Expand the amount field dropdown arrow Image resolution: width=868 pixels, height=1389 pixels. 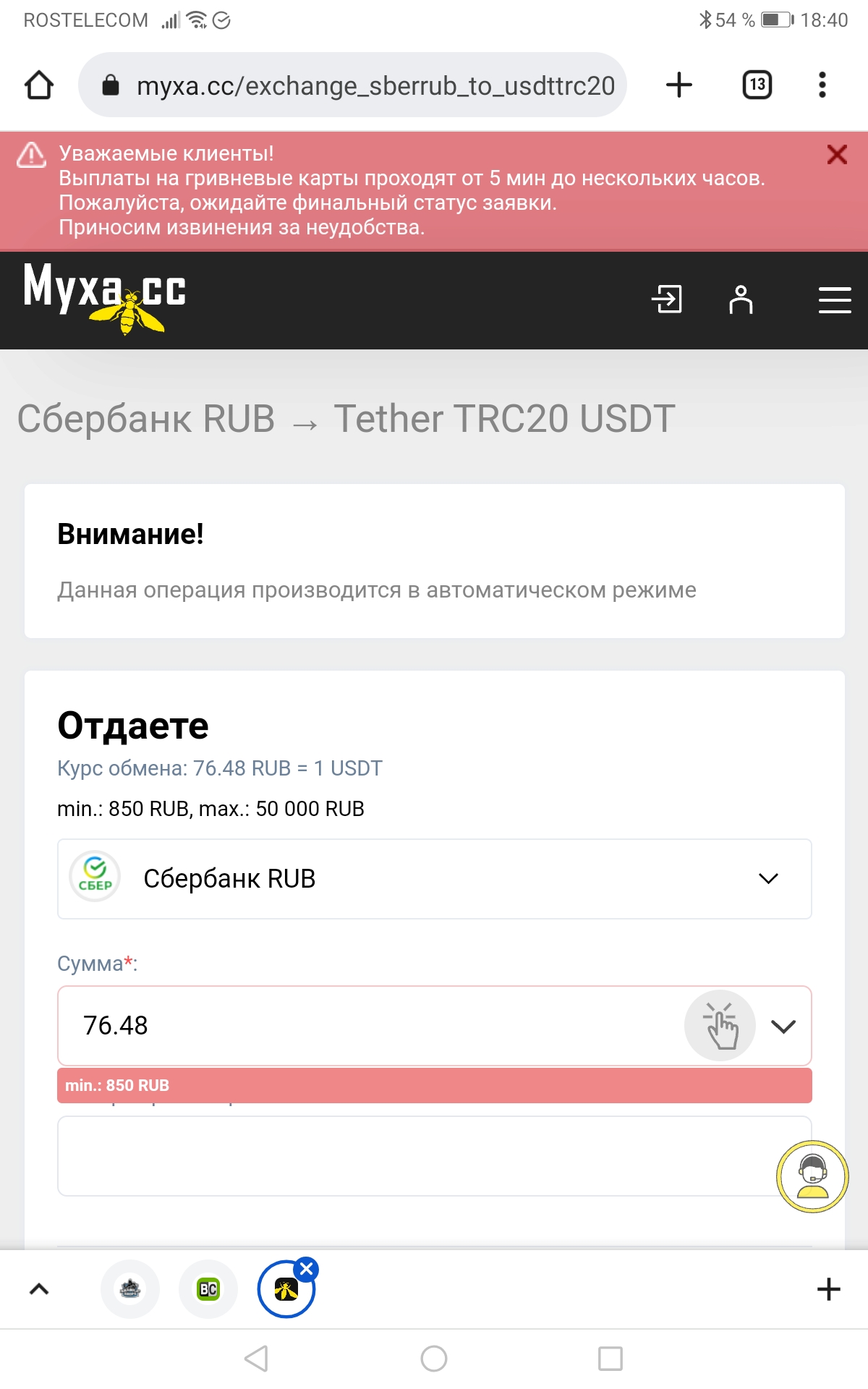[x=783, y=1026]
